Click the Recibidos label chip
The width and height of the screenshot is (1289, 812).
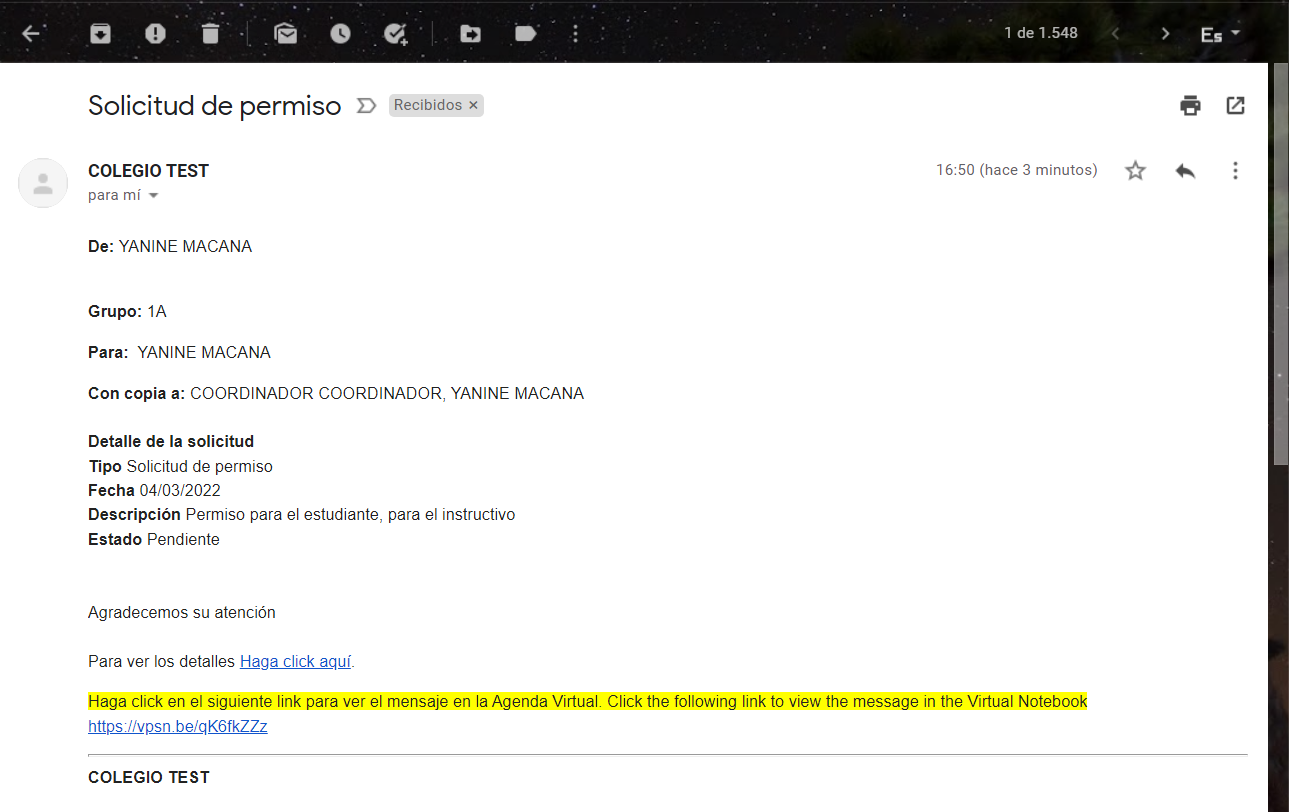click(x=428, y=105)
